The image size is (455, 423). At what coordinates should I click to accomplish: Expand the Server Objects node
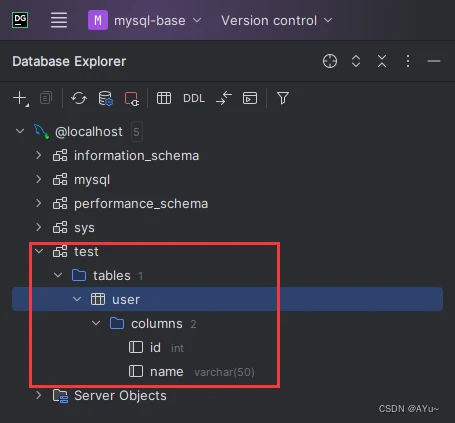(x=39, y=396)
